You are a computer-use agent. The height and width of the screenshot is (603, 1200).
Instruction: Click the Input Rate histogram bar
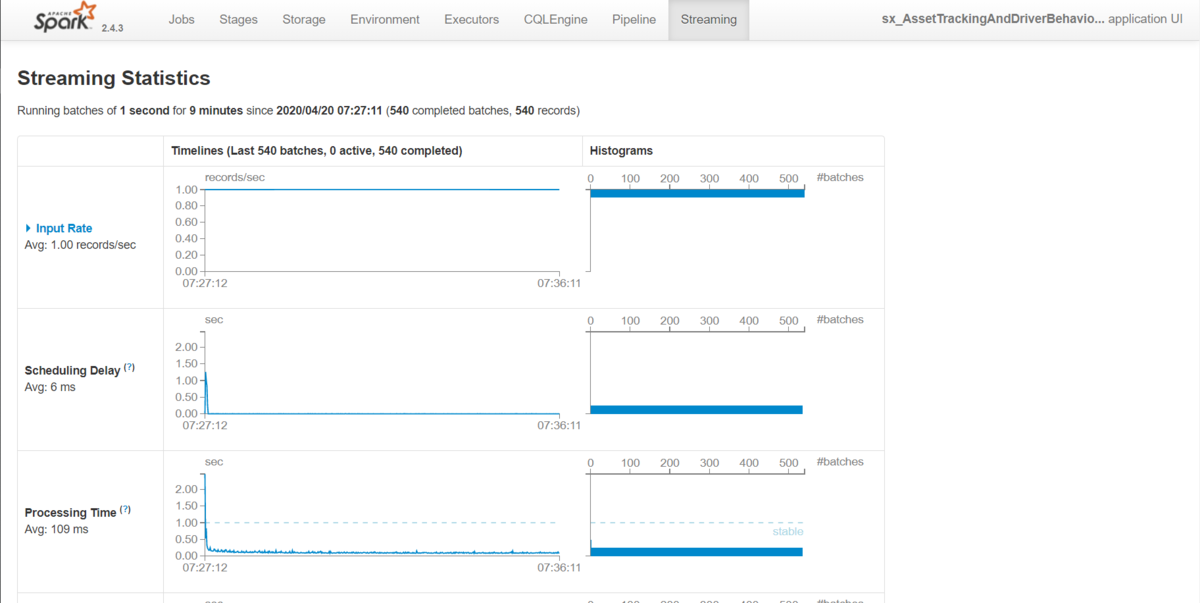697,193
